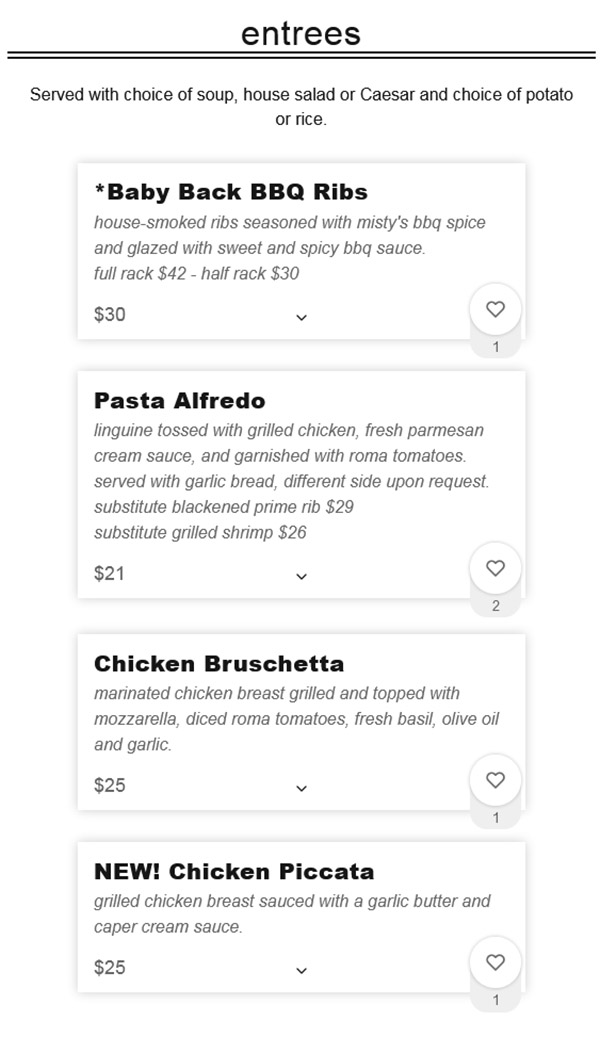The image size is (600, 1057).
Task: Click the $21 price on Pasta Alfredo
Action: point(110,574)
